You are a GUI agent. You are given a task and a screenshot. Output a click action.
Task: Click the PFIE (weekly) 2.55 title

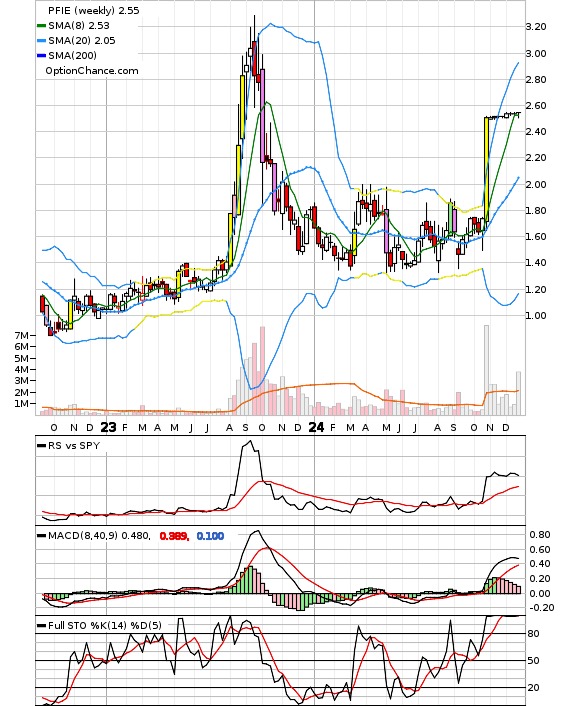coord(94,11)
